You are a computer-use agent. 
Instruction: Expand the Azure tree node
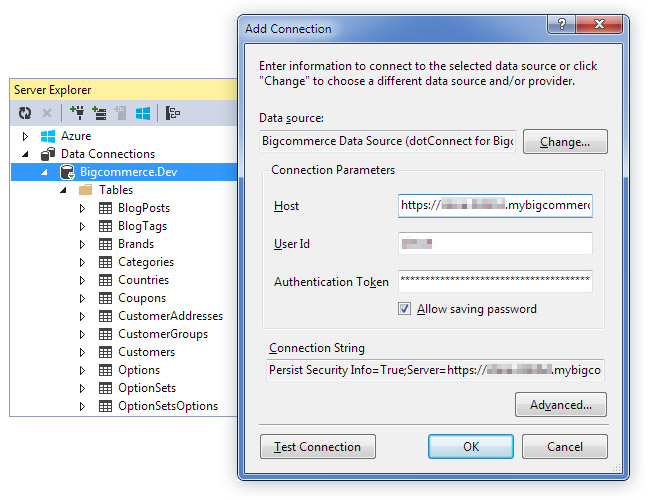coord(26,136)
